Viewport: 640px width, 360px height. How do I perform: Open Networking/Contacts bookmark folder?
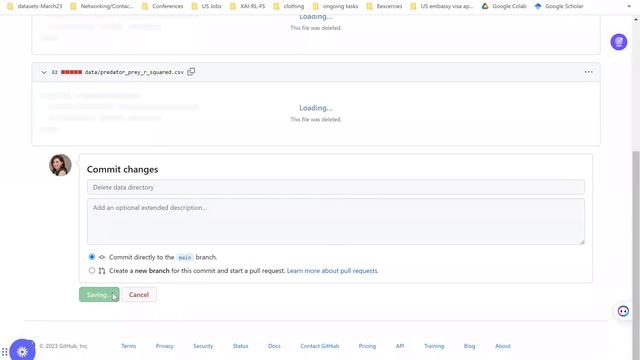[x=102, y=6]
